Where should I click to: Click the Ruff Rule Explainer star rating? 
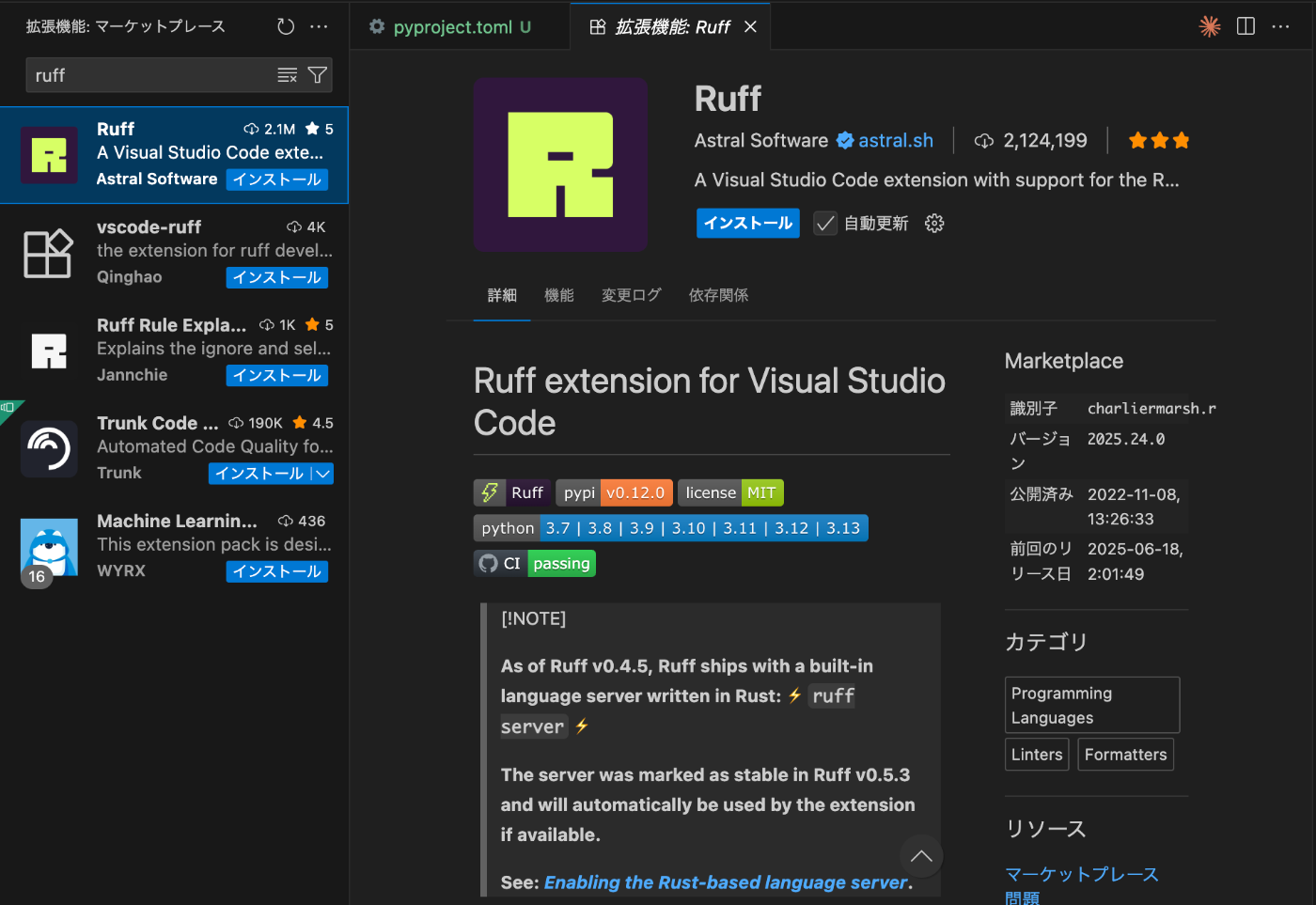click(x=319, y=325)
